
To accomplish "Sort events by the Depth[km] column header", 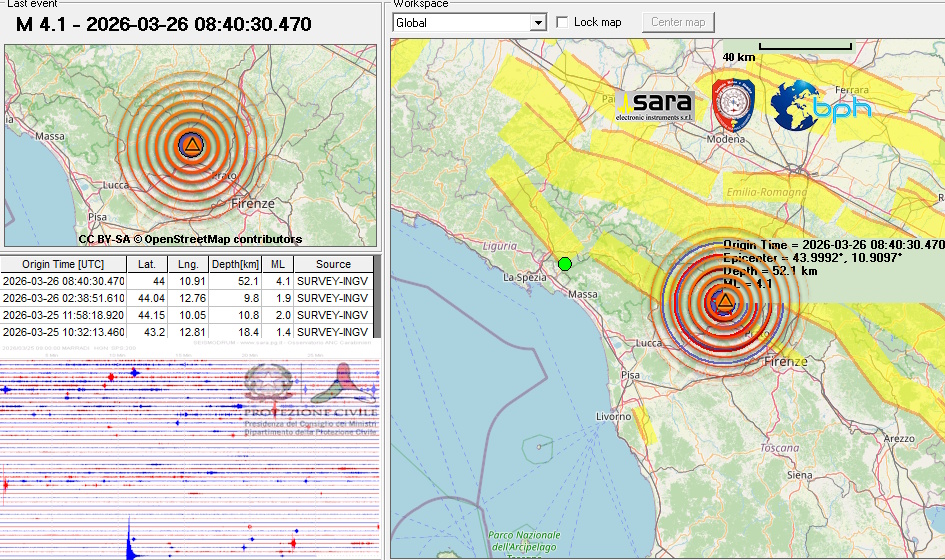I will (x=234, y=264).
